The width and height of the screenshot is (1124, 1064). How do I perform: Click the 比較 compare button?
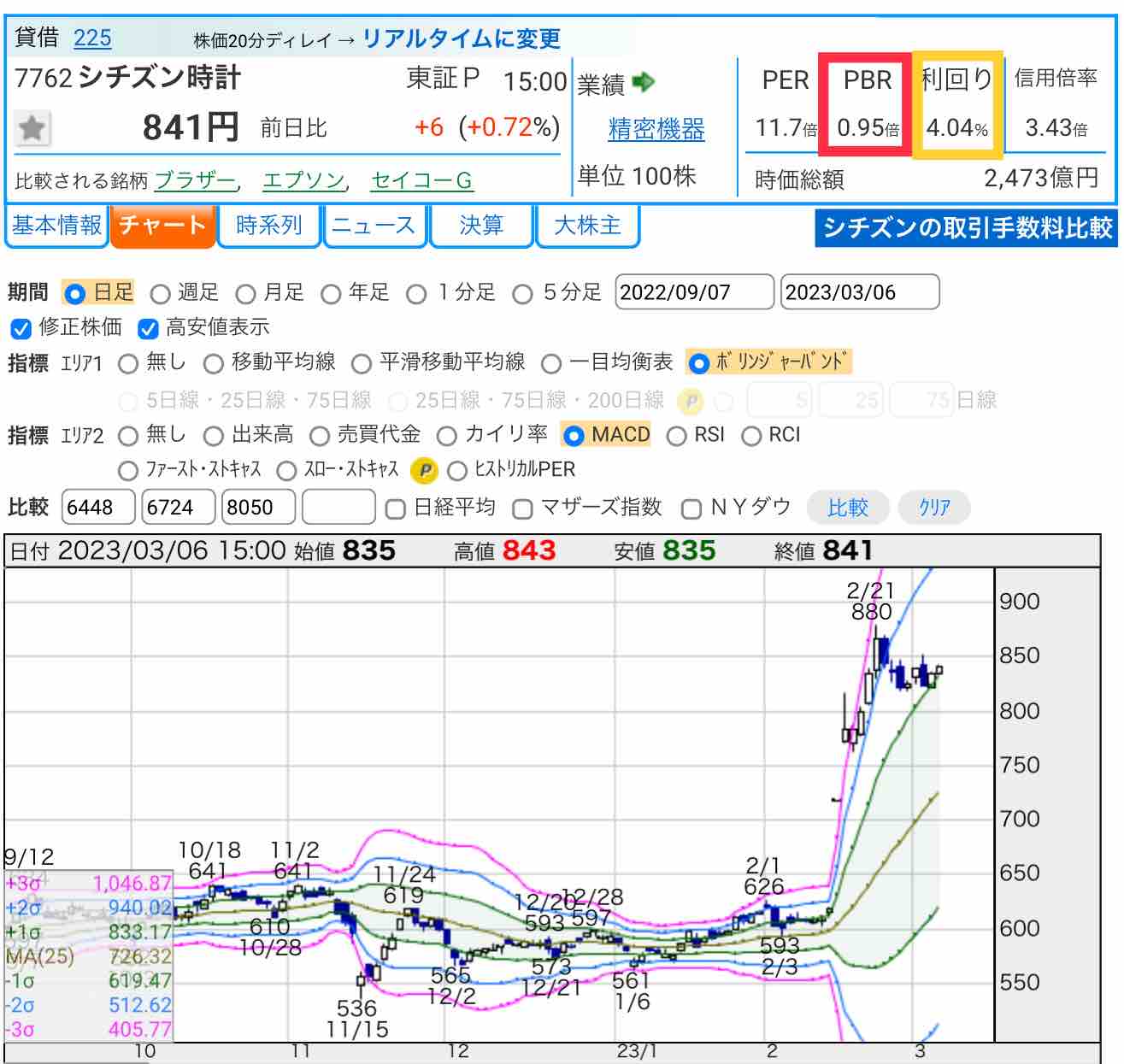(848, 508)
